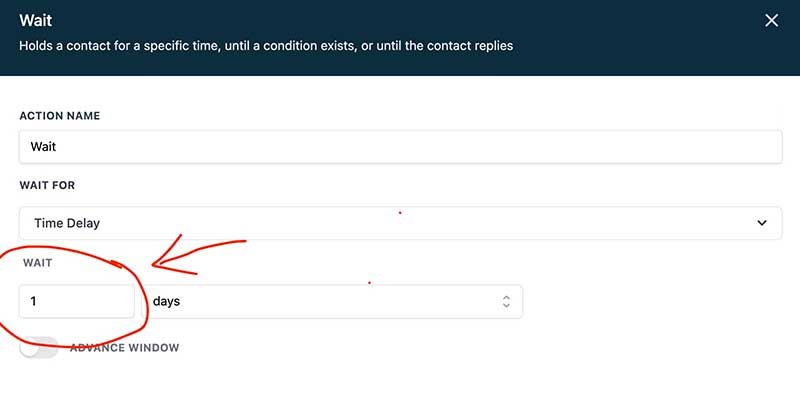
Task: Click the knob of the Advance Window switch
Action: click(30, 348)
